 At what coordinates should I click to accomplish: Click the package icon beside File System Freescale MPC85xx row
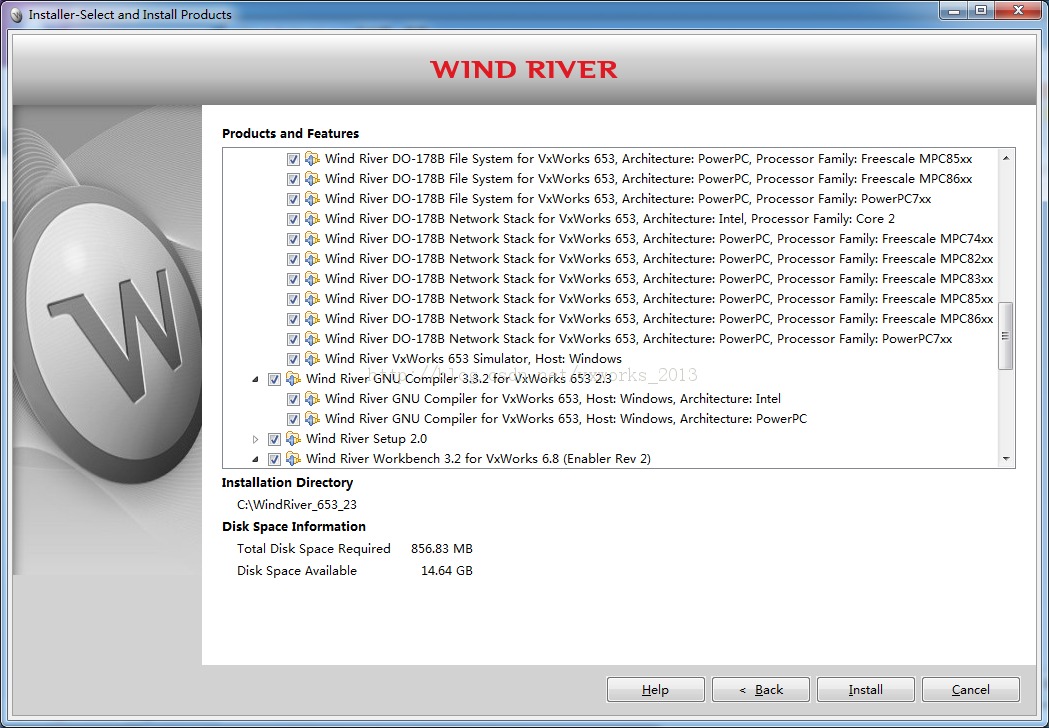(312, 159)
